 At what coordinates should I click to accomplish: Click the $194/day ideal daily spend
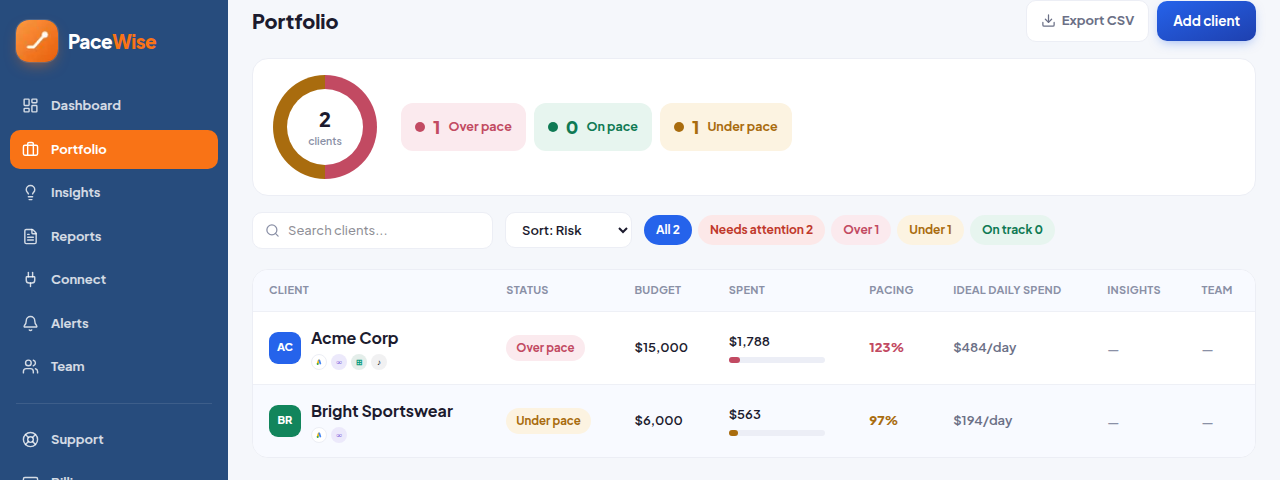coord(983,421)
